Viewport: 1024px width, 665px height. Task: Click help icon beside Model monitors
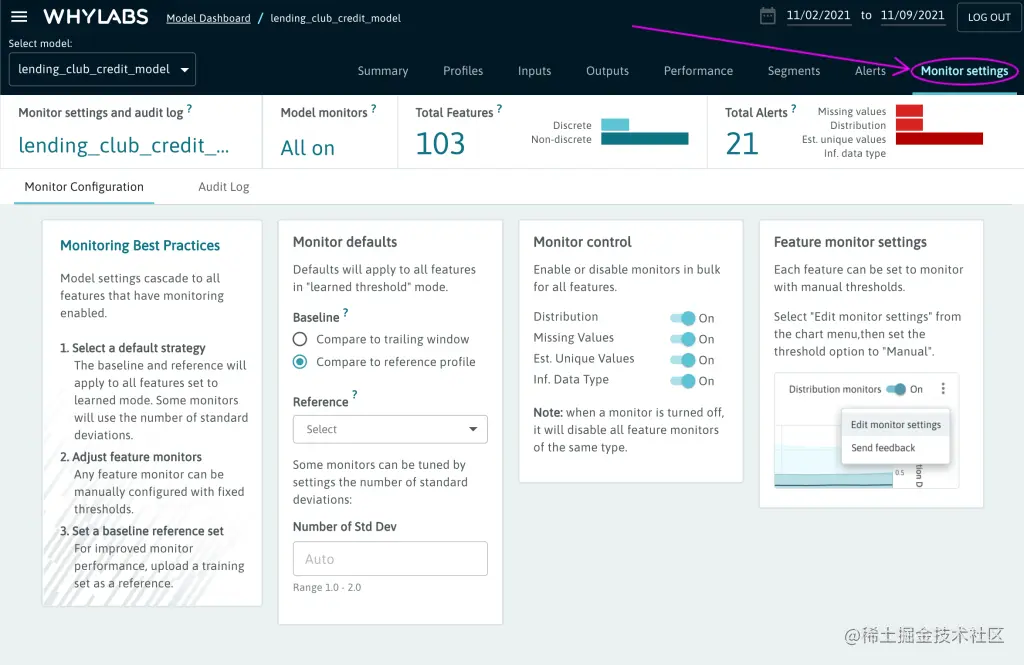(374, 109)
